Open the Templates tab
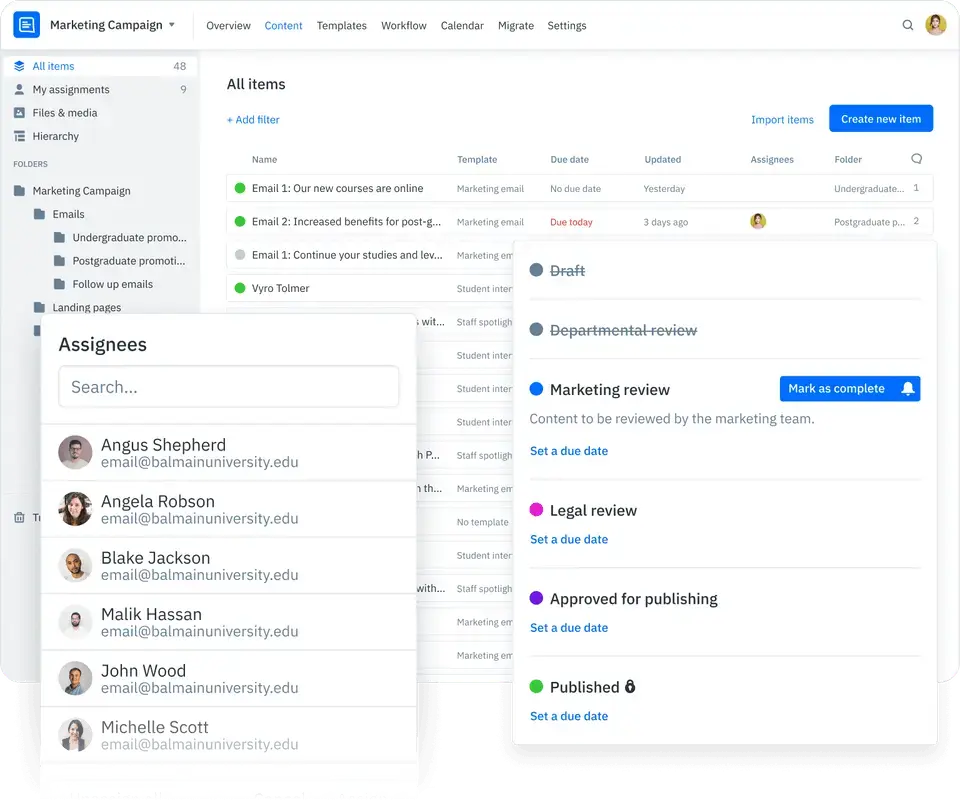 (x=342, y=25)
